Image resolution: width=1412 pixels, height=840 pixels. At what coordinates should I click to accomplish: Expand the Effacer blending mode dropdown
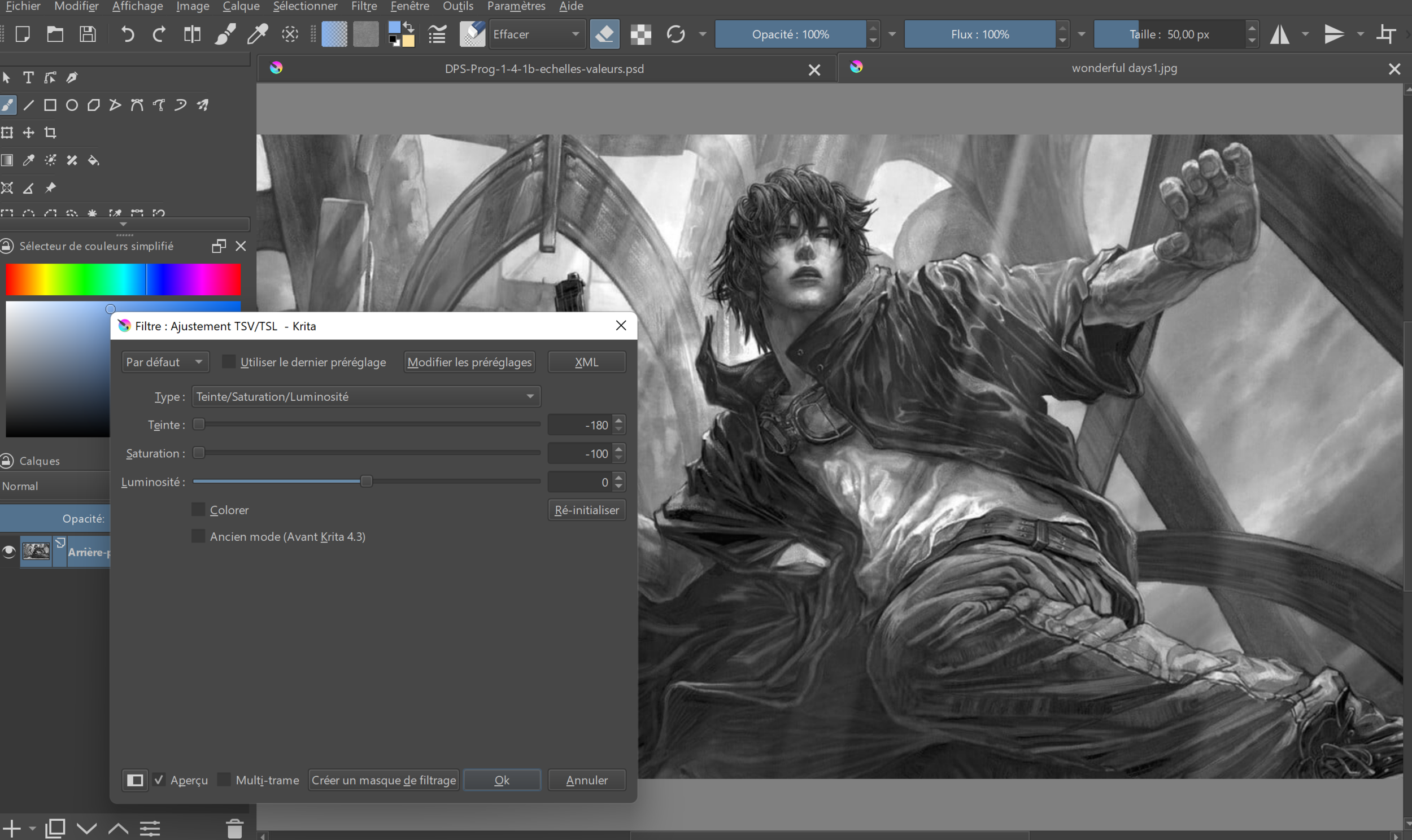(535, 34)
